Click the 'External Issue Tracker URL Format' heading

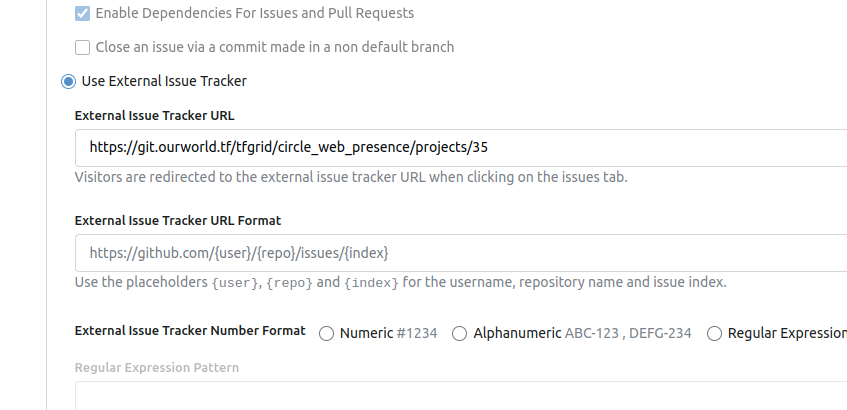click(x=178, y=220)
